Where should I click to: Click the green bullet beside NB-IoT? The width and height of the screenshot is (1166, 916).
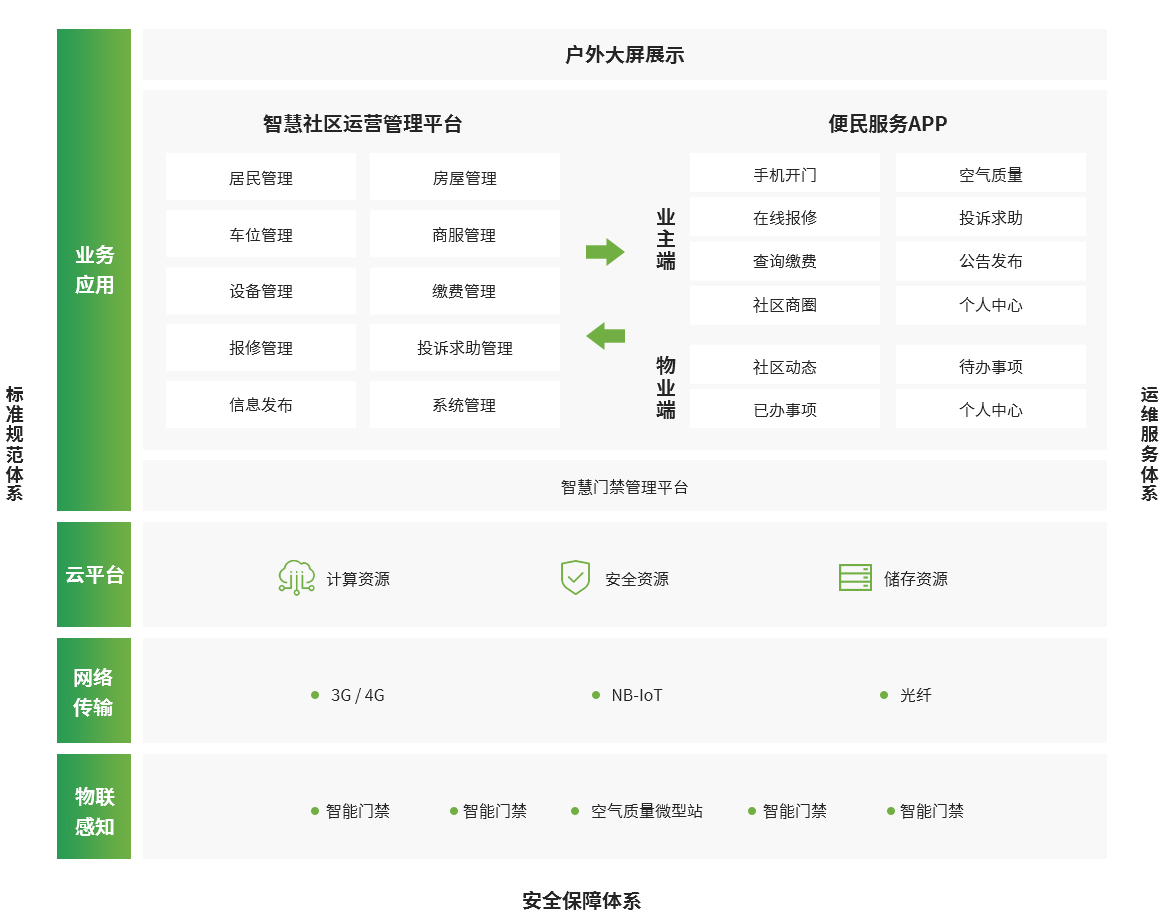pyautogui.click(x=596, y=695)
